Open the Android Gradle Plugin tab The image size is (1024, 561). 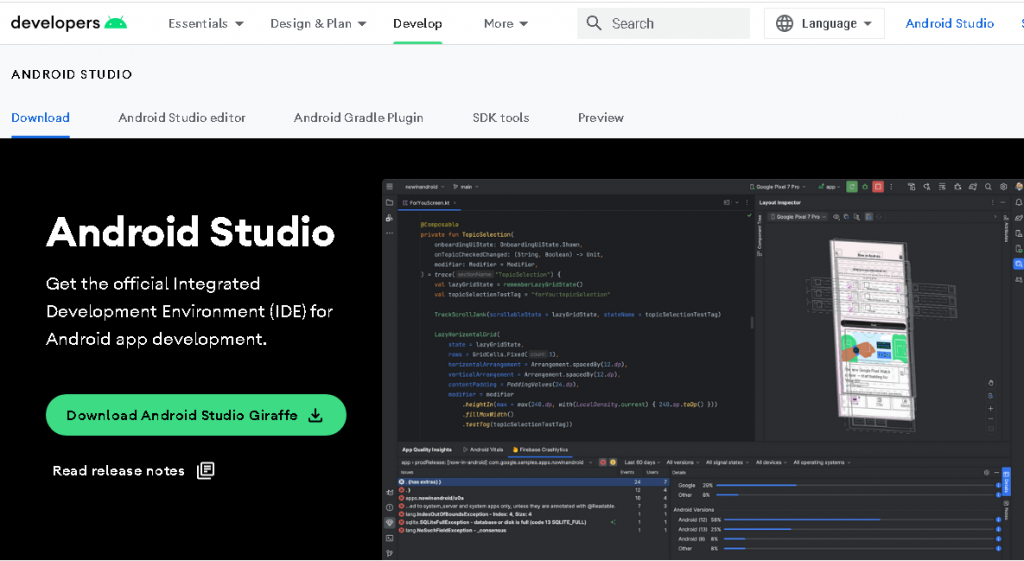359,118
